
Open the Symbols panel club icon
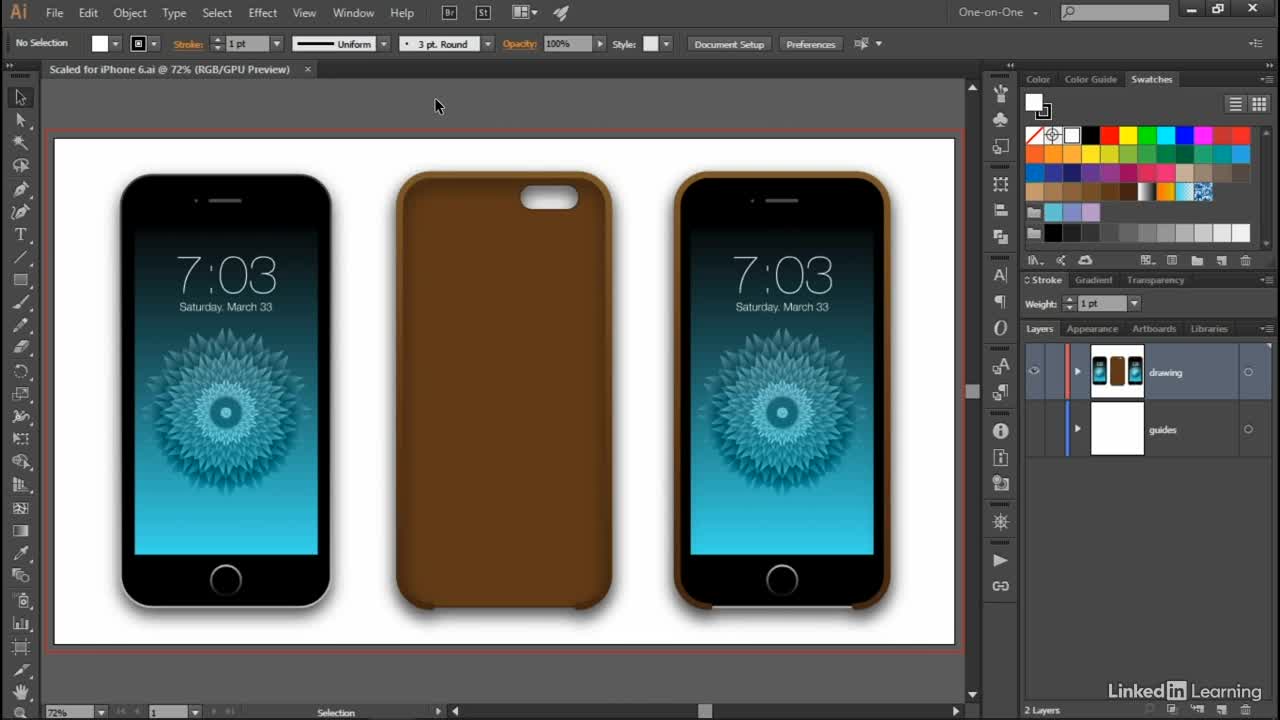pos(1000,120)
